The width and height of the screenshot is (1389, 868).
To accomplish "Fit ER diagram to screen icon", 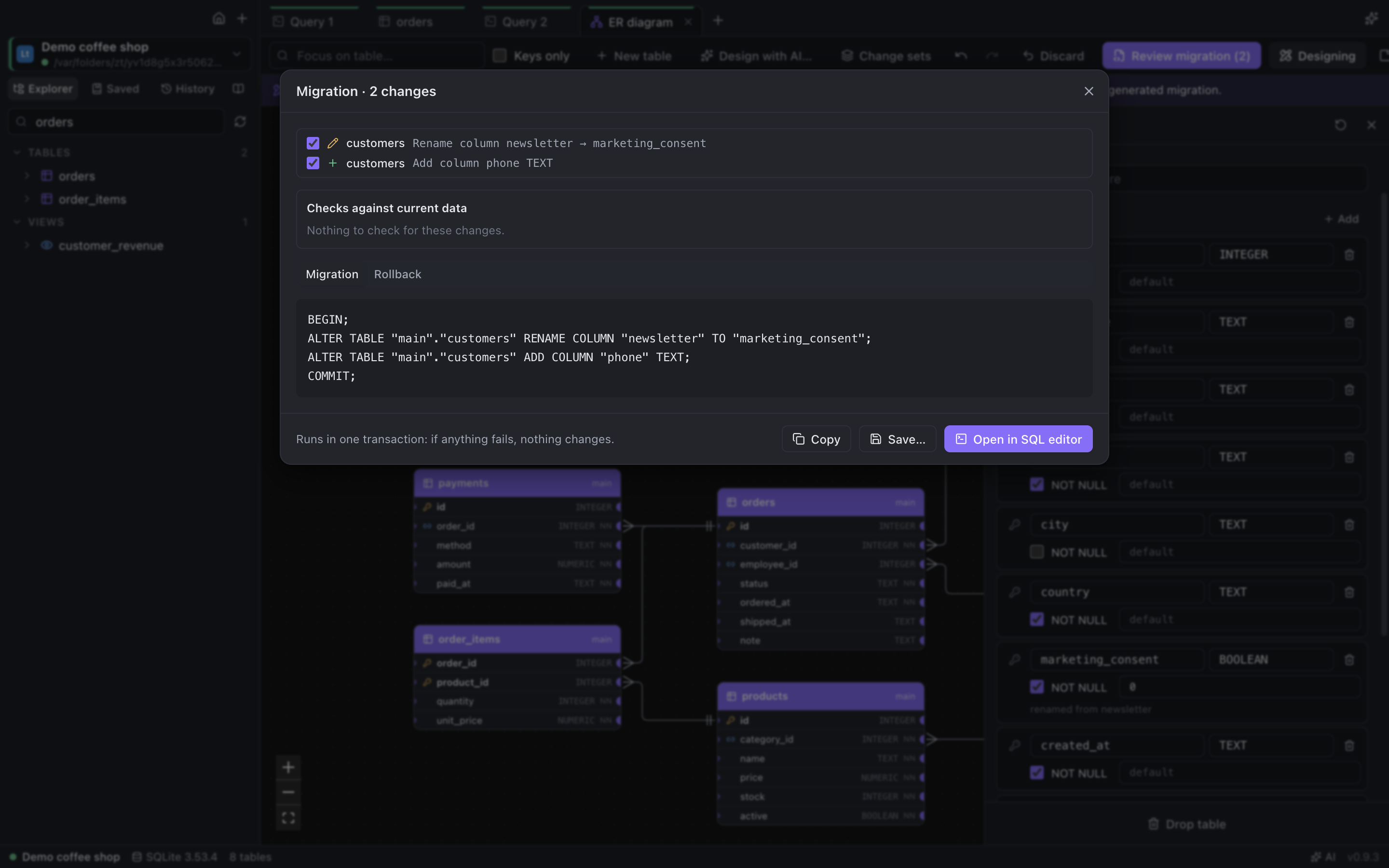I will point(288,817).
